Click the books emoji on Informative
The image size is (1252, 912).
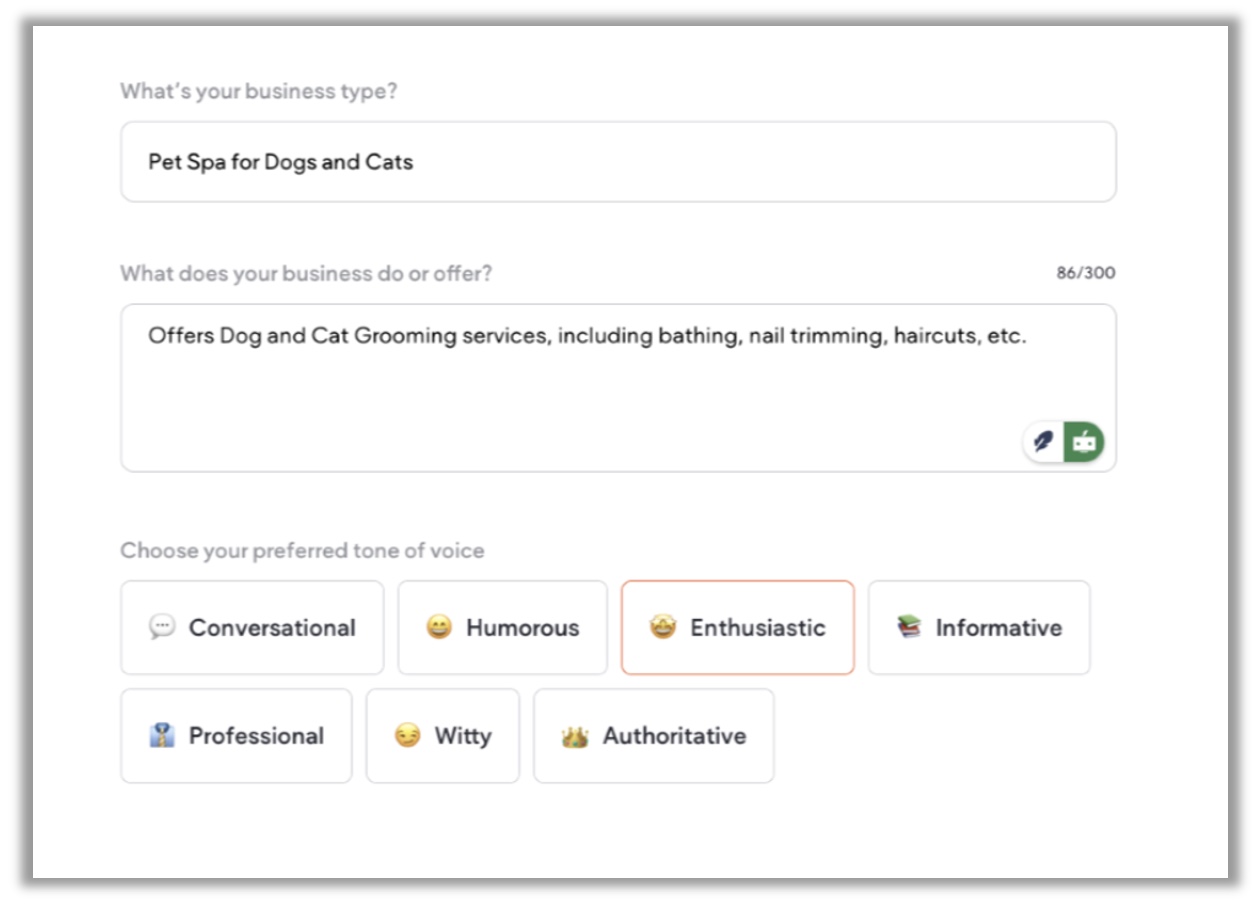[909, 627]
